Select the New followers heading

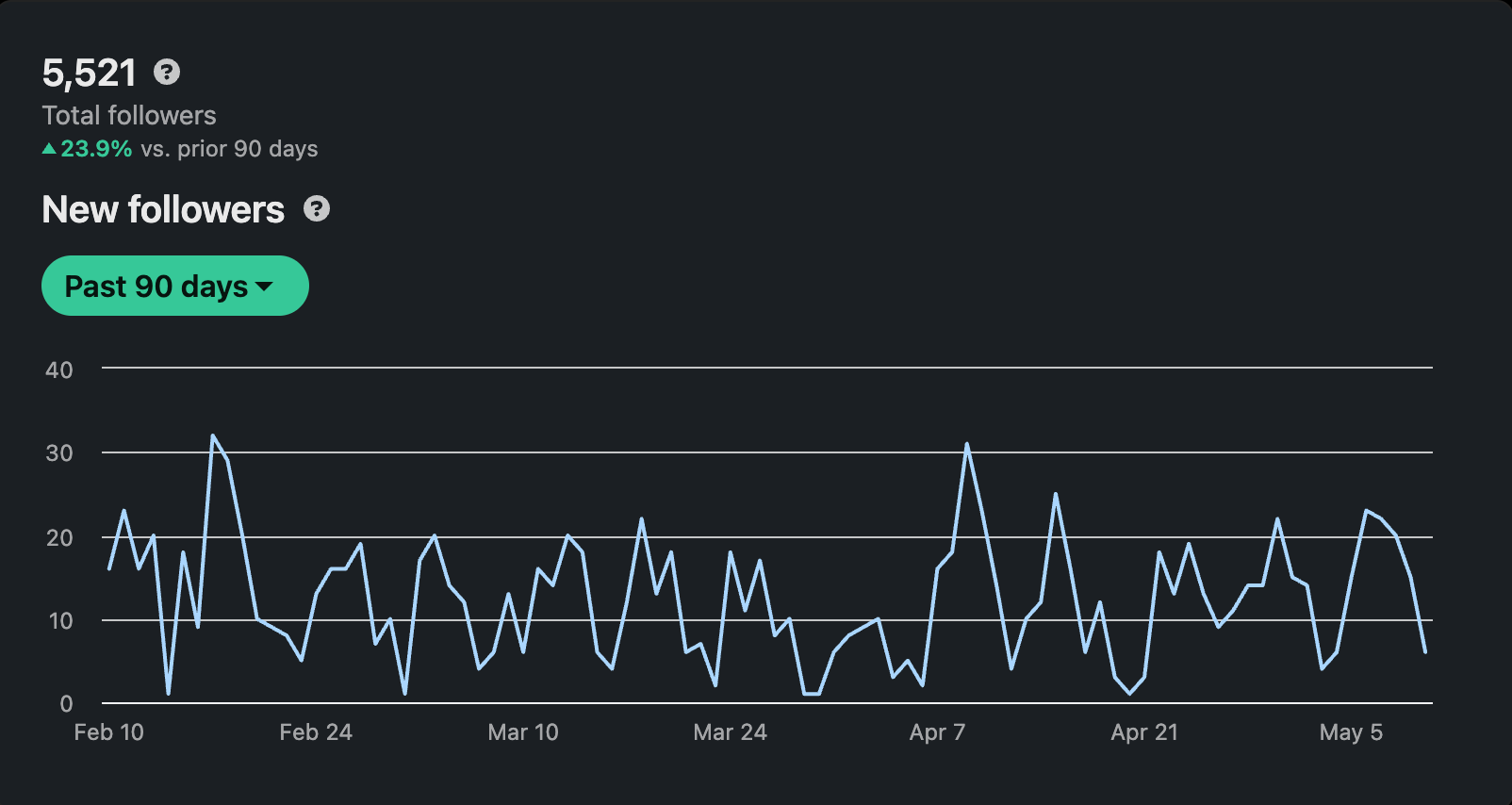pos(163,209)
